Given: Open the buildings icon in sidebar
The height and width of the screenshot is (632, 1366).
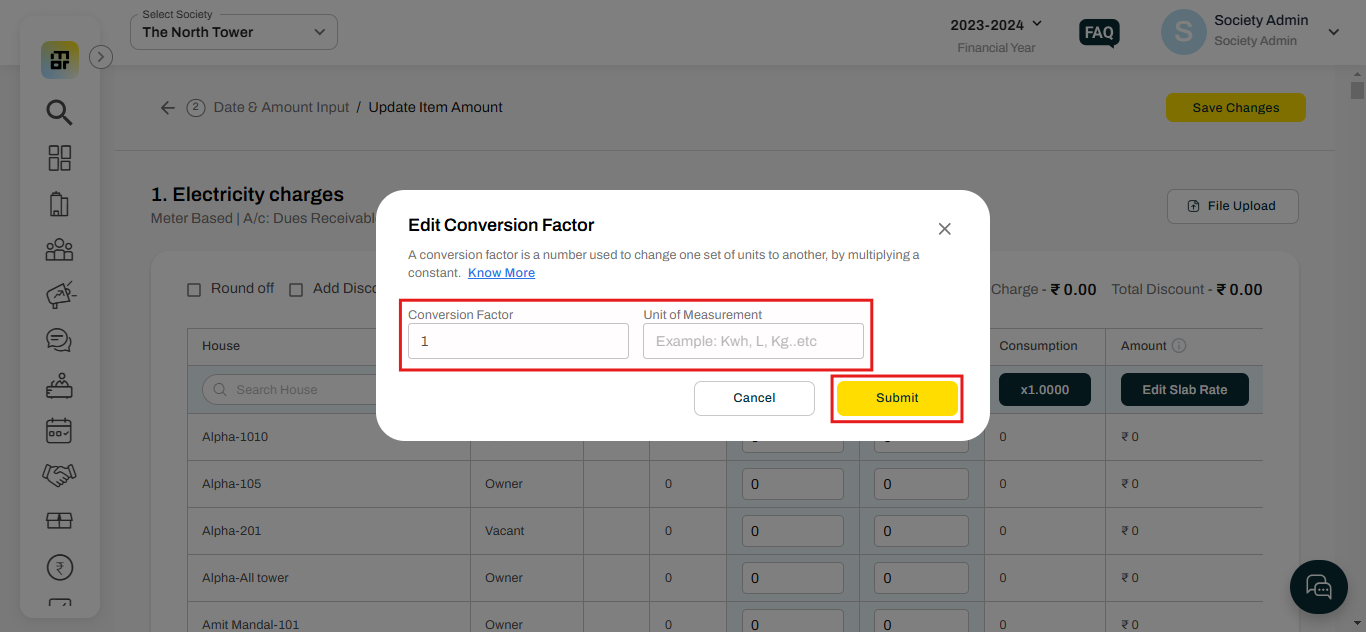Looking at the screenshot, I should [x=59, y=204].
